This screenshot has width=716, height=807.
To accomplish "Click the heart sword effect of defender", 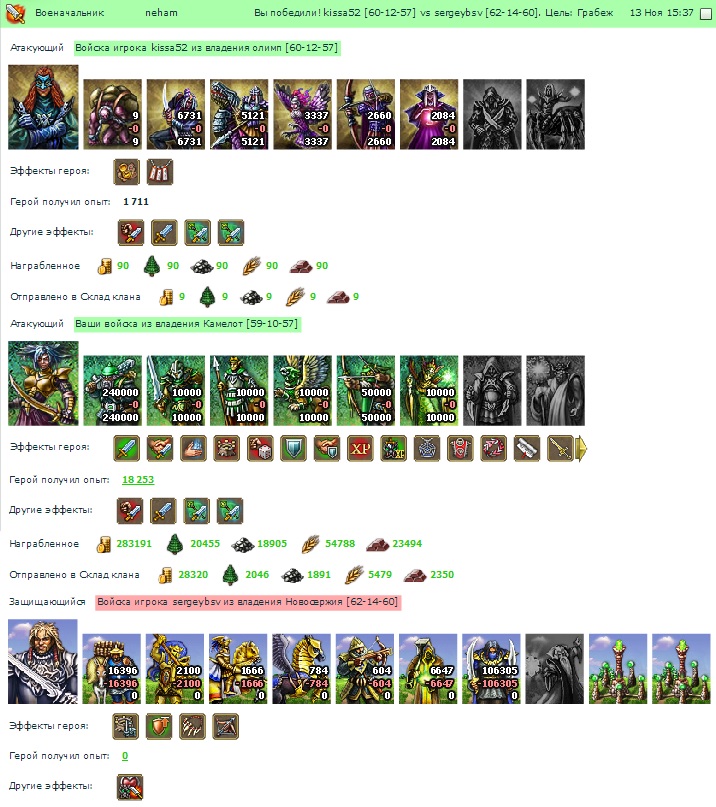I will pyautogui.click(x=130, y=787).
